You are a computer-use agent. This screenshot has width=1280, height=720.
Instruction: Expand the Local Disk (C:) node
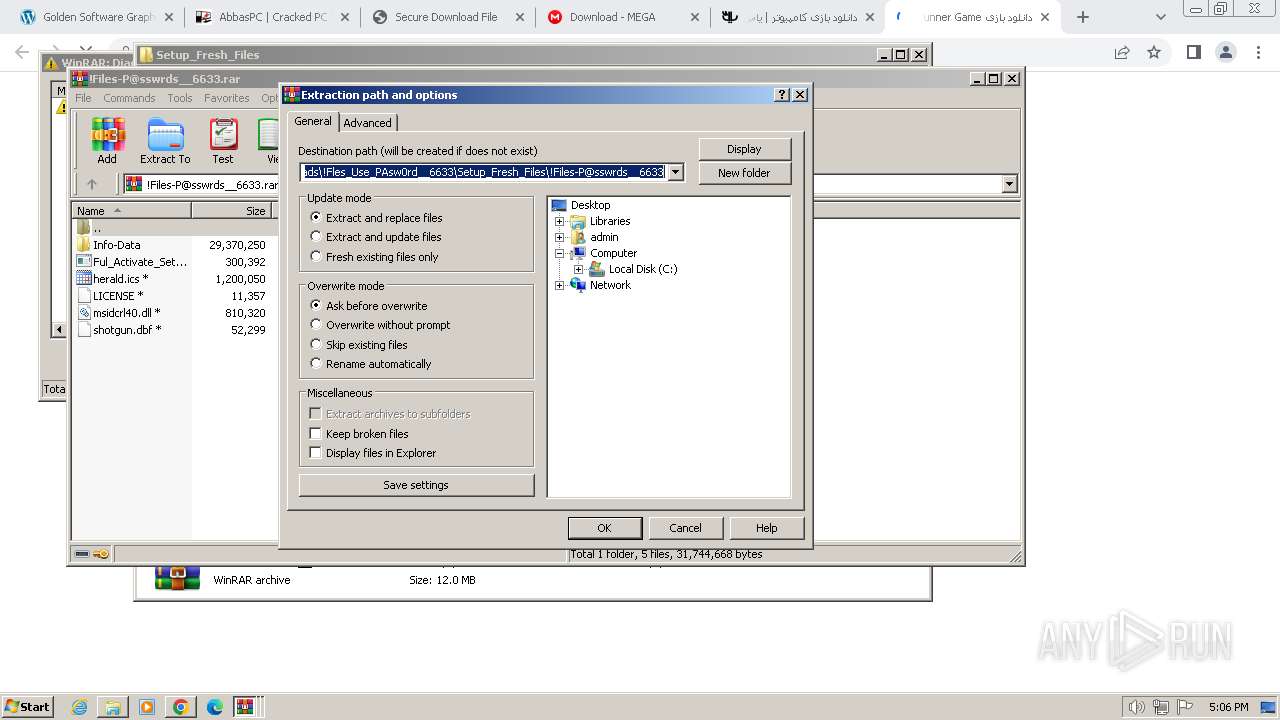[x=578, y=269]
